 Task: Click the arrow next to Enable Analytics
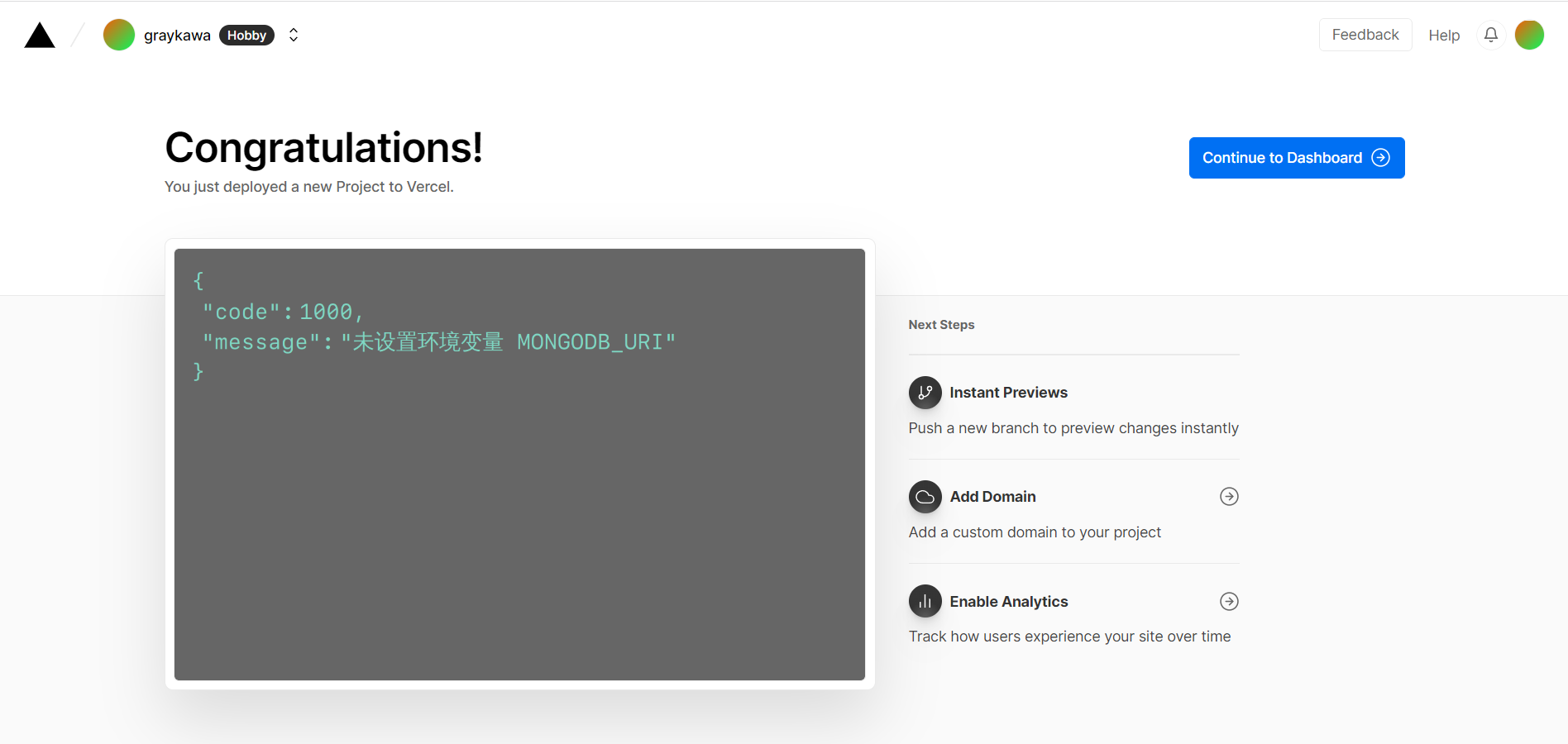point(1229,601)
